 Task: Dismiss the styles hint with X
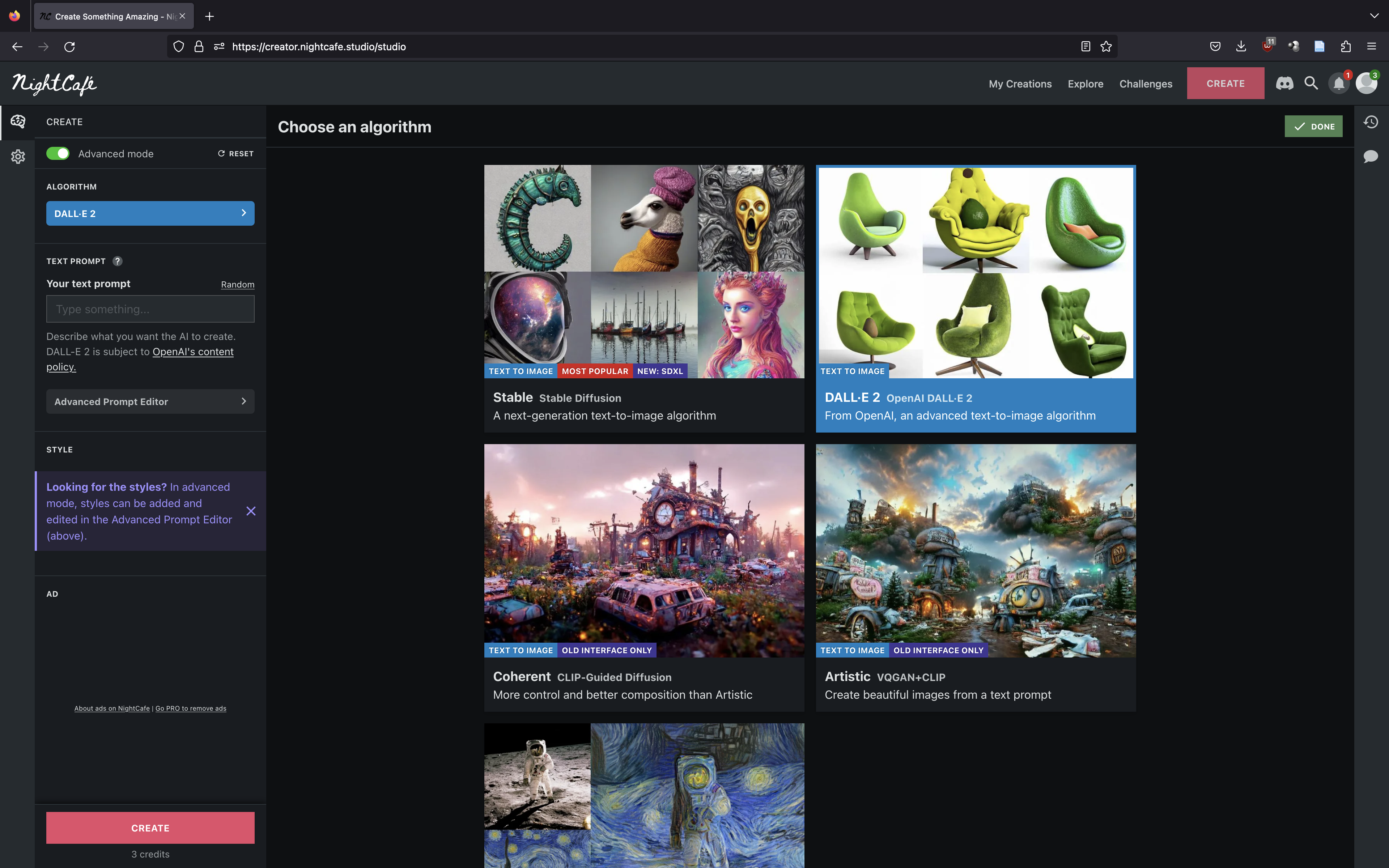[251, 511]
